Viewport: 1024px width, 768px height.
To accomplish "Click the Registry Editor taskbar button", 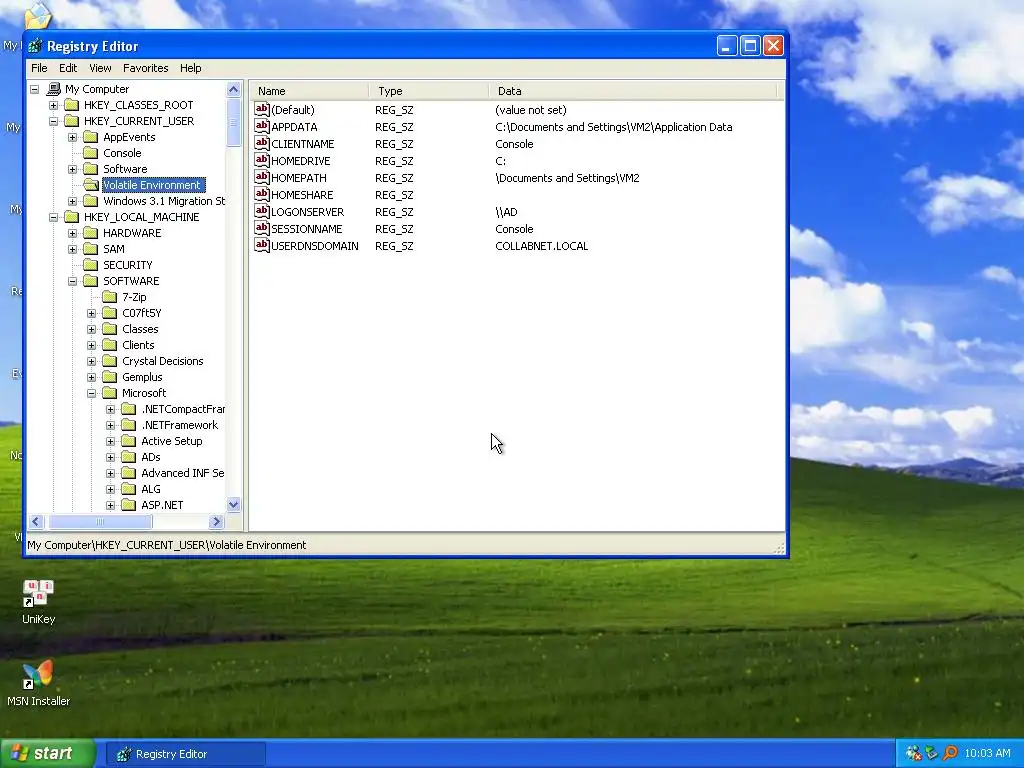I will click(x=186, y=754).
